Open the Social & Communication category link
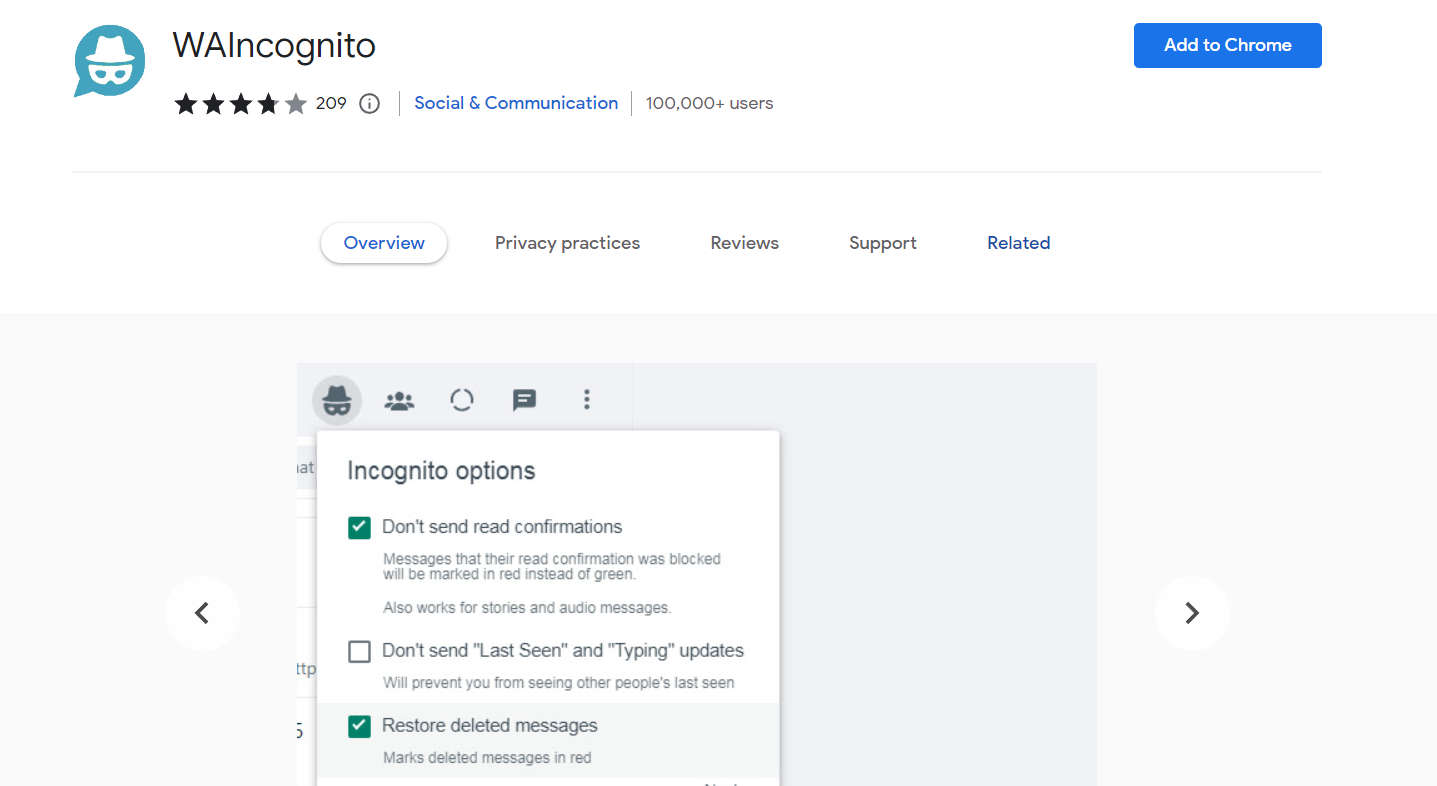The width and height of the screenshot is (1437, 786). click(x=515, y=103)
